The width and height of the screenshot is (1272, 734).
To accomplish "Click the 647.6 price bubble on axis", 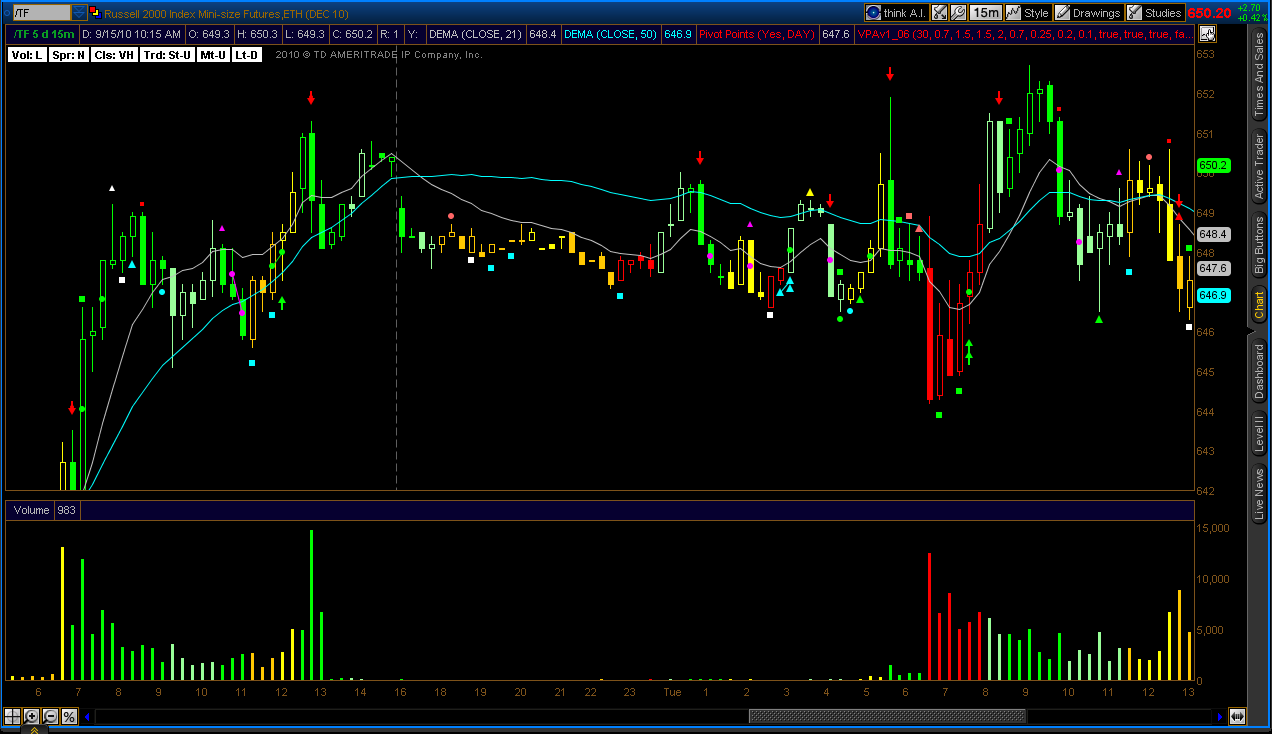I will click(x=1213, y=268).
